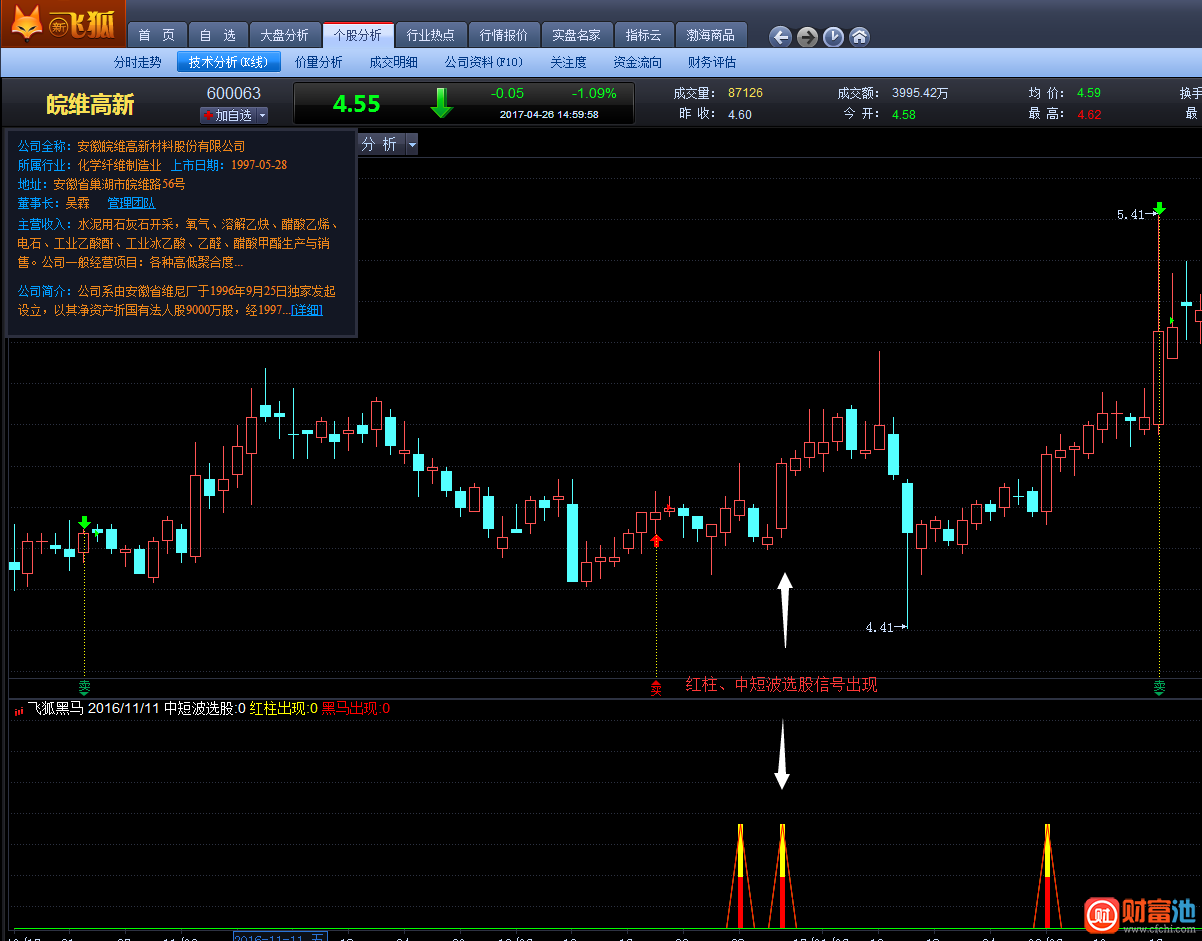
Task: Open the history clock icon
Action: (833, 37)
